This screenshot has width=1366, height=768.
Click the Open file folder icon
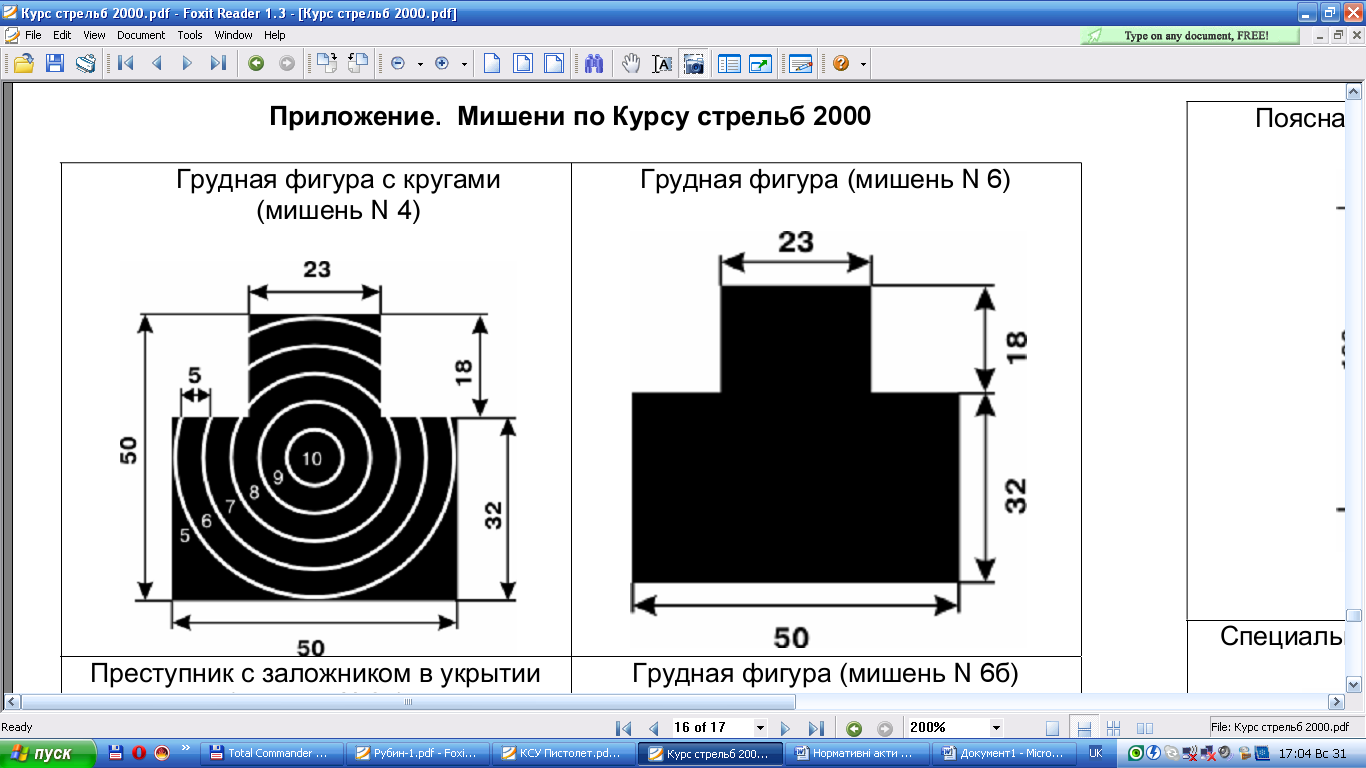click(23, 63)
